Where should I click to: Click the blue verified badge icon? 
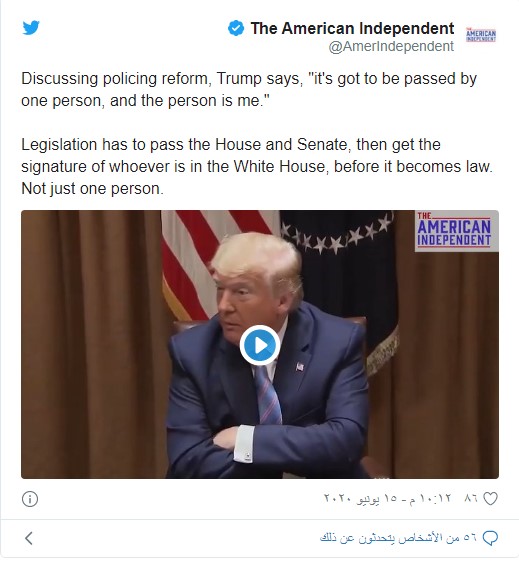pyautogui.click(x=236, y=28)
